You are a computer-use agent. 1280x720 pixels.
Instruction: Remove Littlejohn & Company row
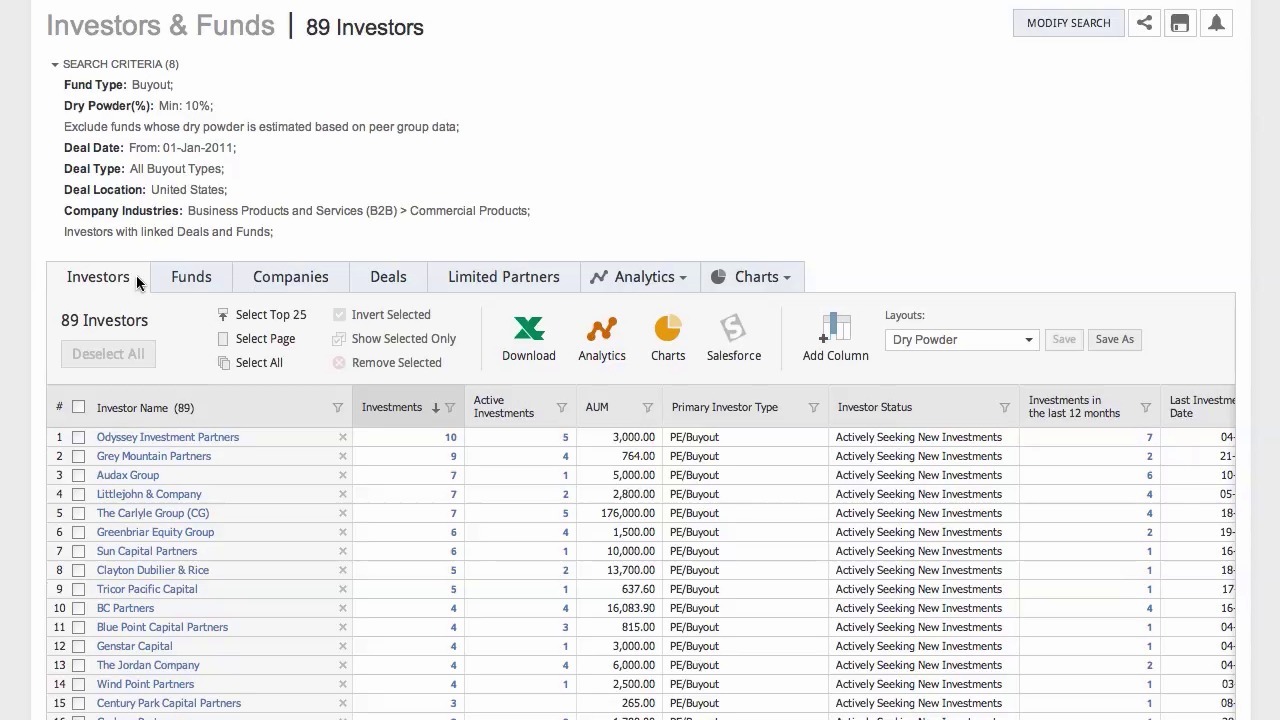click(x=343, y=494)
